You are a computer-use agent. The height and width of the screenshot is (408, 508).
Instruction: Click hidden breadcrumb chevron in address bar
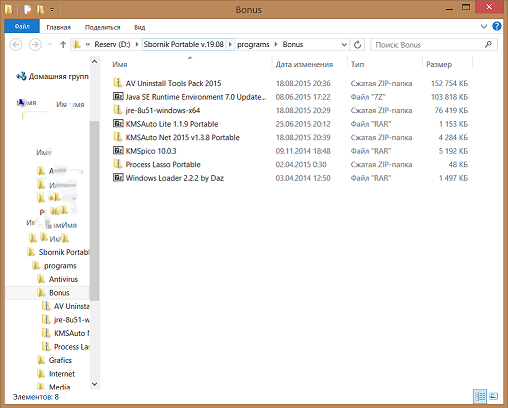88,44
